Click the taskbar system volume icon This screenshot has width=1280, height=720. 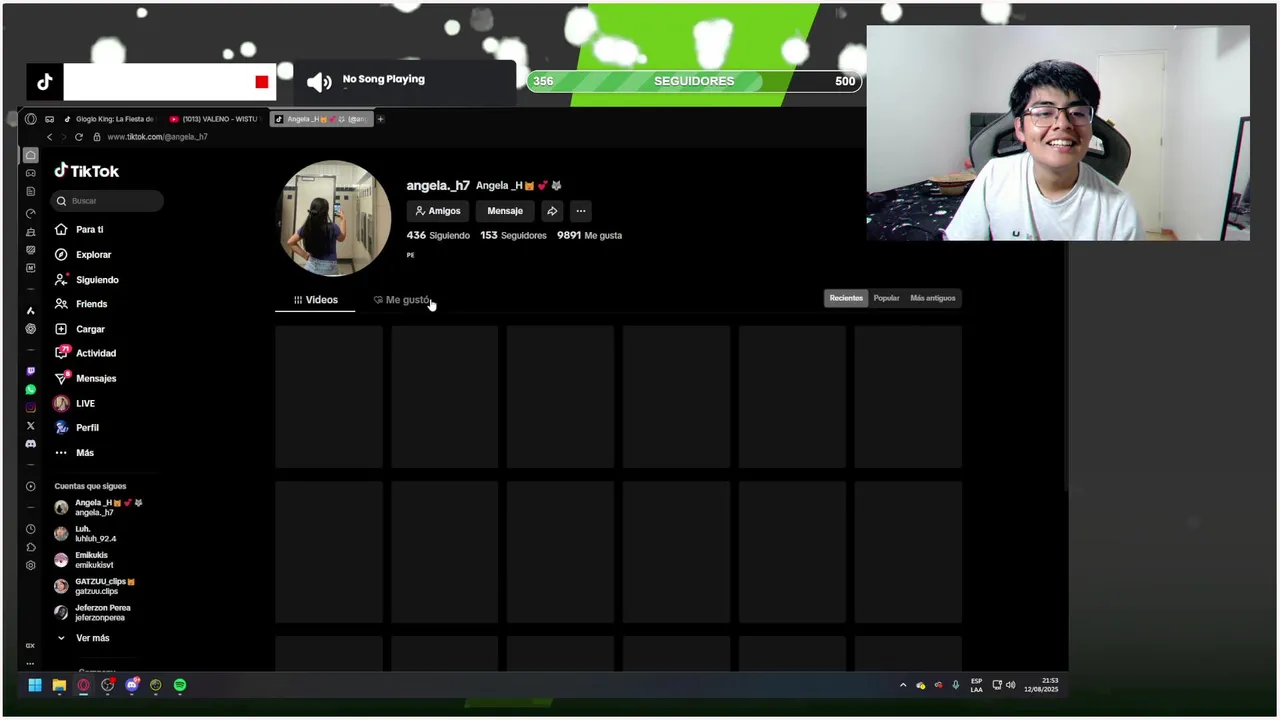tap(1010, 685)
